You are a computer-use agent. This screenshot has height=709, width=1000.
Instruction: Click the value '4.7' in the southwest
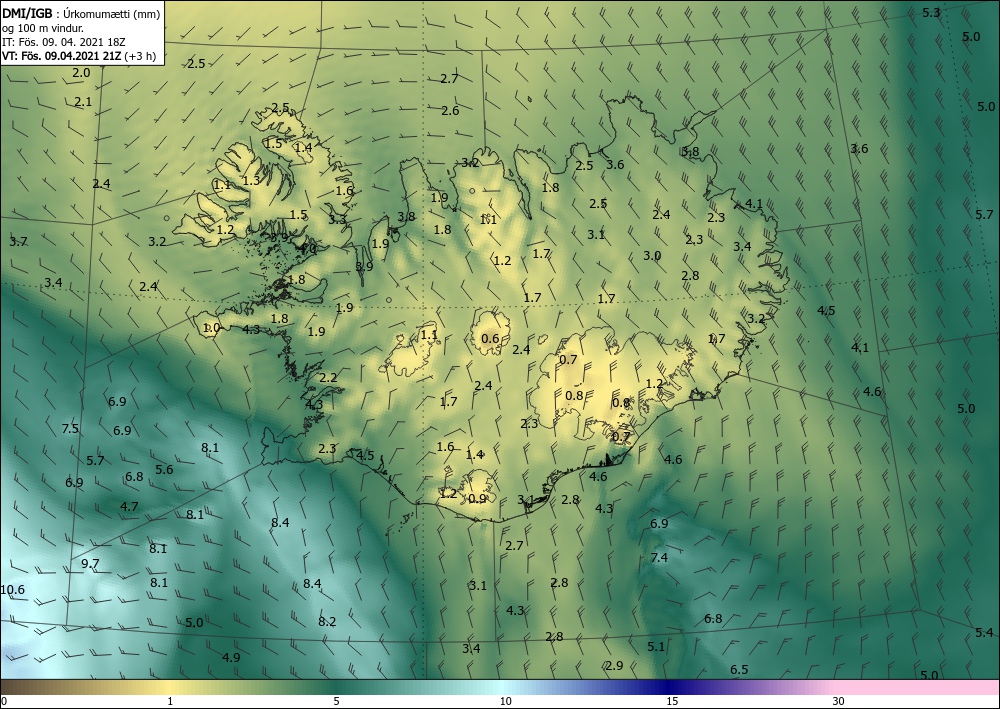tap(129, 507)
